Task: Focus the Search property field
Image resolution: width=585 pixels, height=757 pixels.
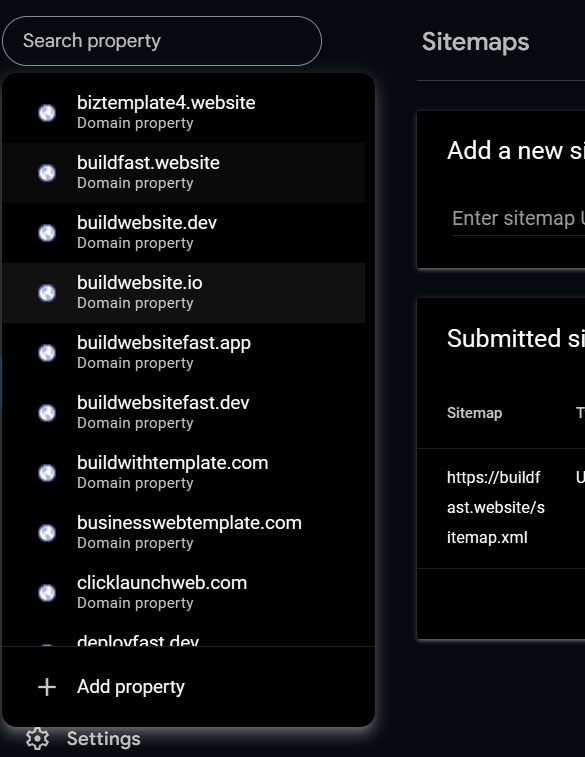Action: (162, 41)
